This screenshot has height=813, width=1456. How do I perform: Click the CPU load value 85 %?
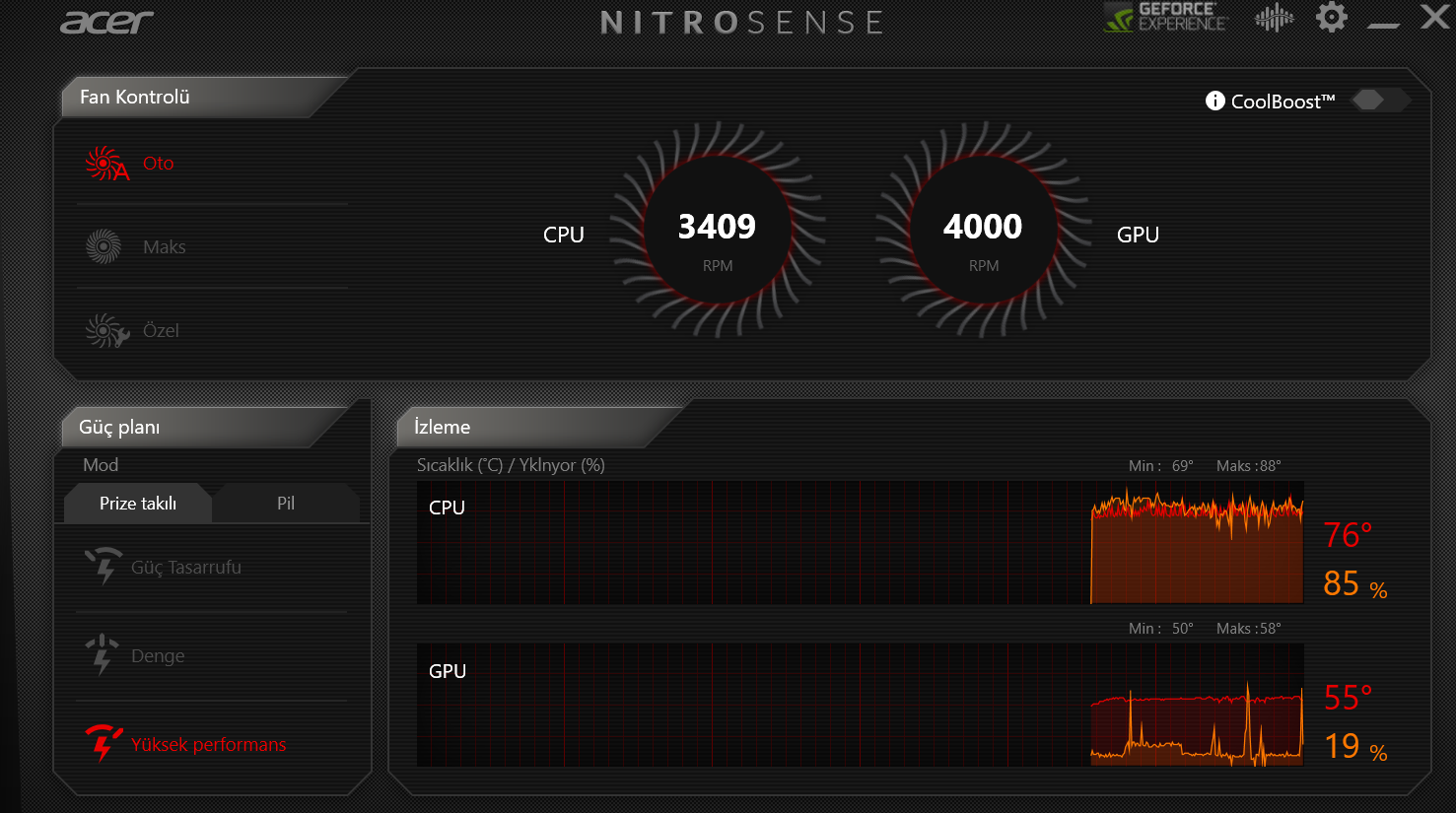[x=1355, y=584]
